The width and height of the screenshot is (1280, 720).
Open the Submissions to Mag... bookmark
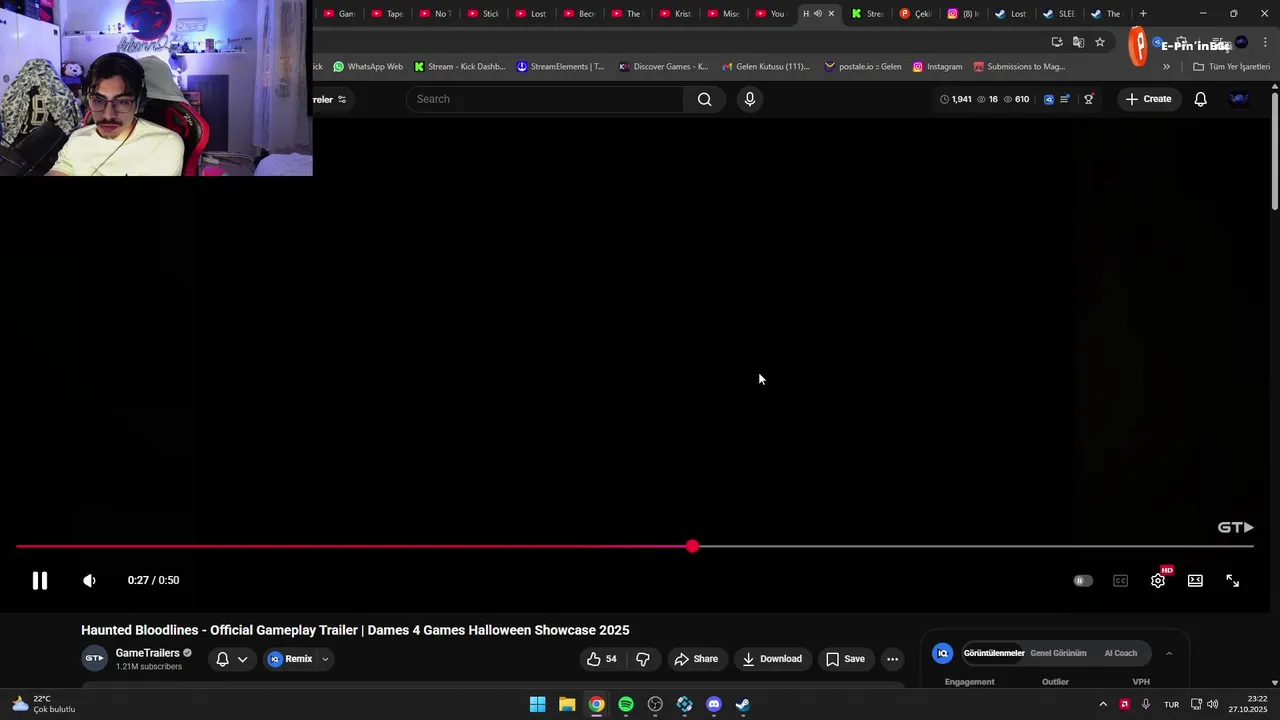click(1019, 67)
